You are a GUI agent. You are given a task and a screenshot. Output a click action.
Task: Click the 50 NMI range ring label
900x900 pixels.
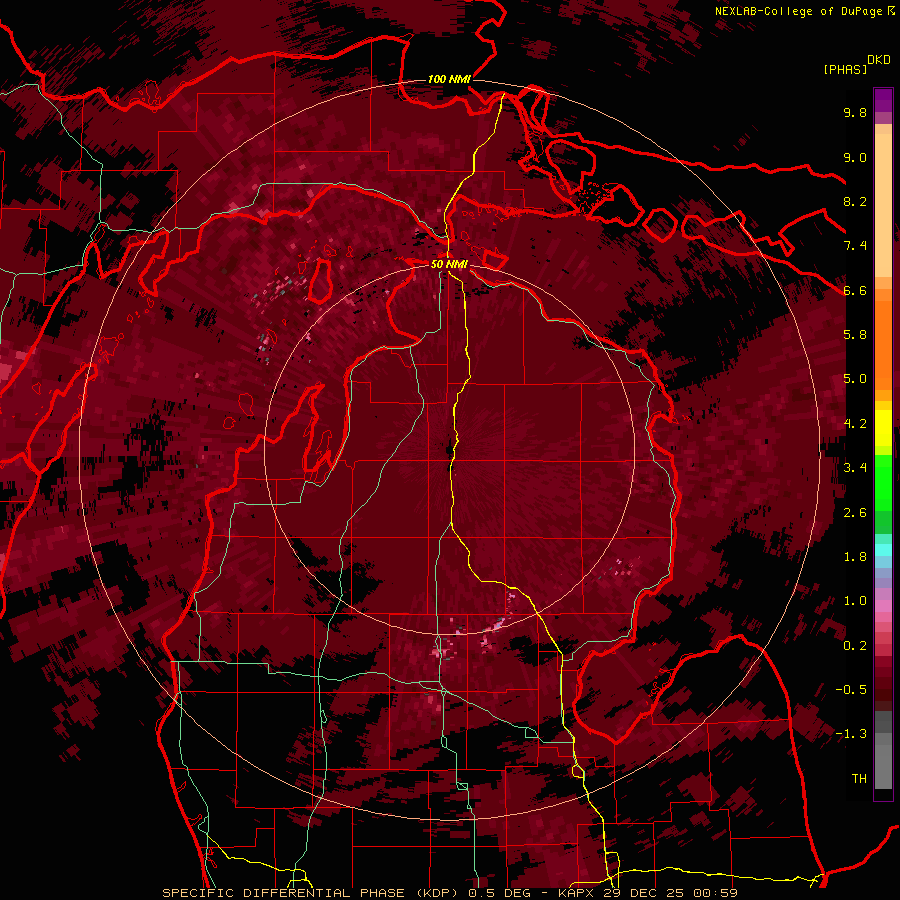pos(449,264)
